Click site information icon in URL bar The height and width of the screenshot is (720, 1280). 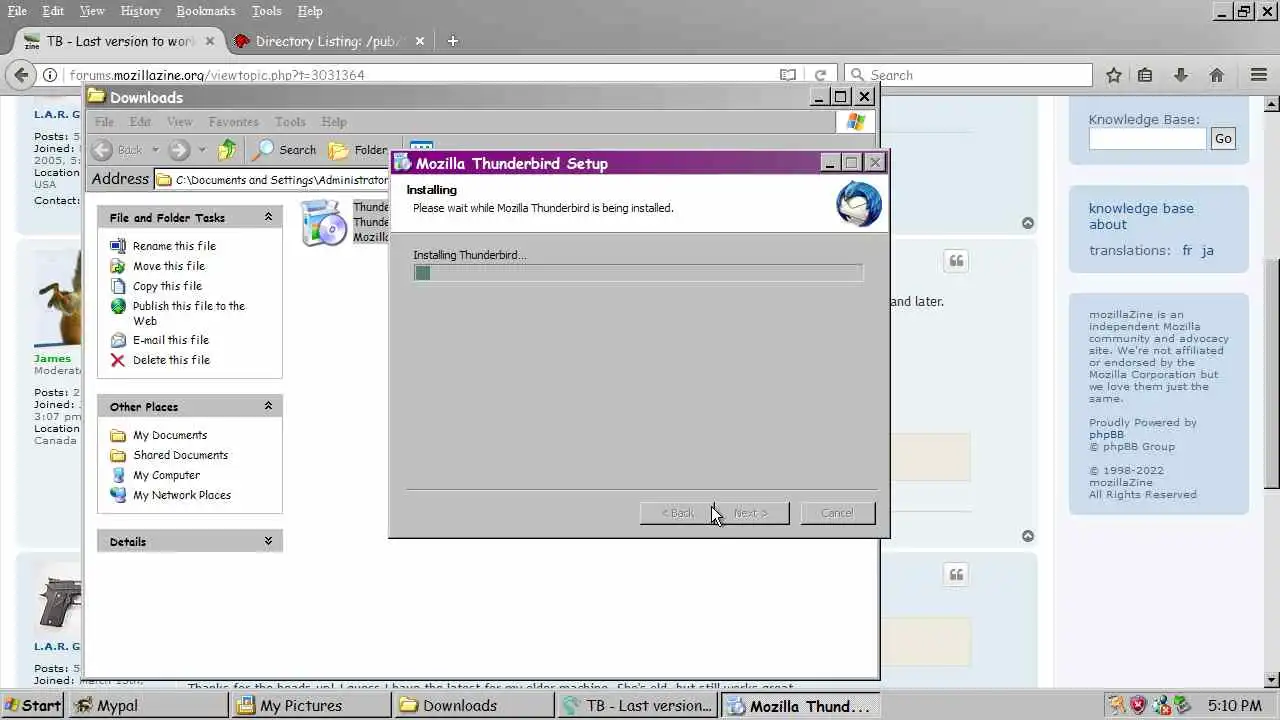(x=50, y=75)
